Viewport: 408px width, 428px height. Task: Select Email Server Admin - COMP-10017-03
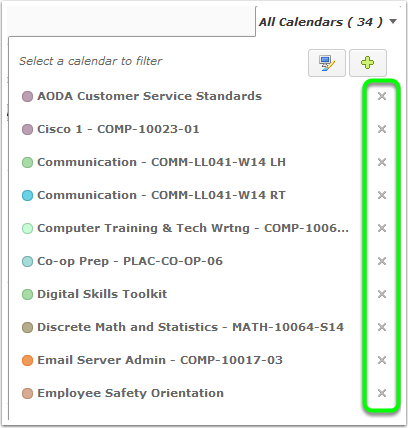pyautogui.click(x=160, y=360)
